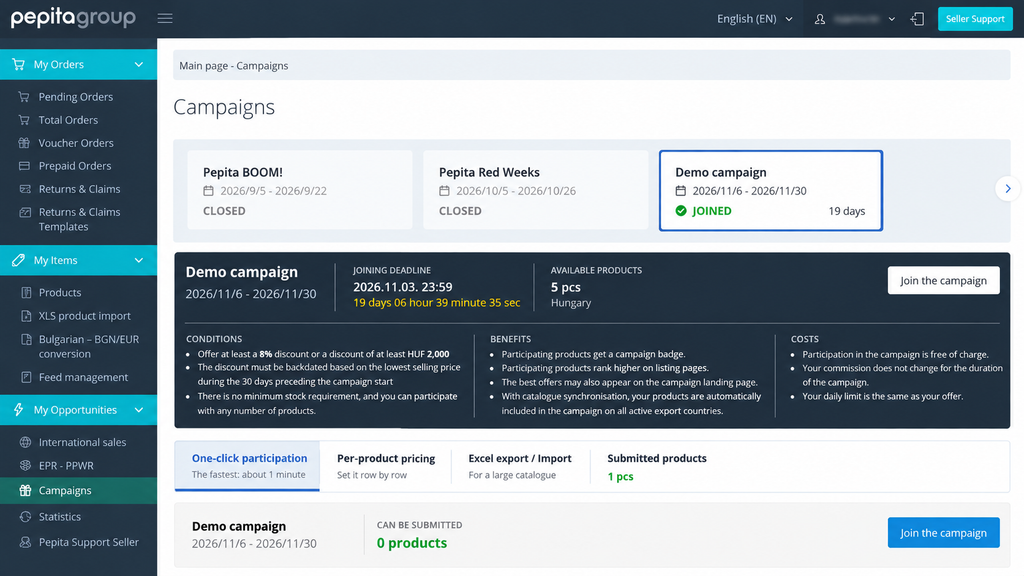The image size is (1024, 576).
Task: Click the user profile icon
Action: (820, 19)
